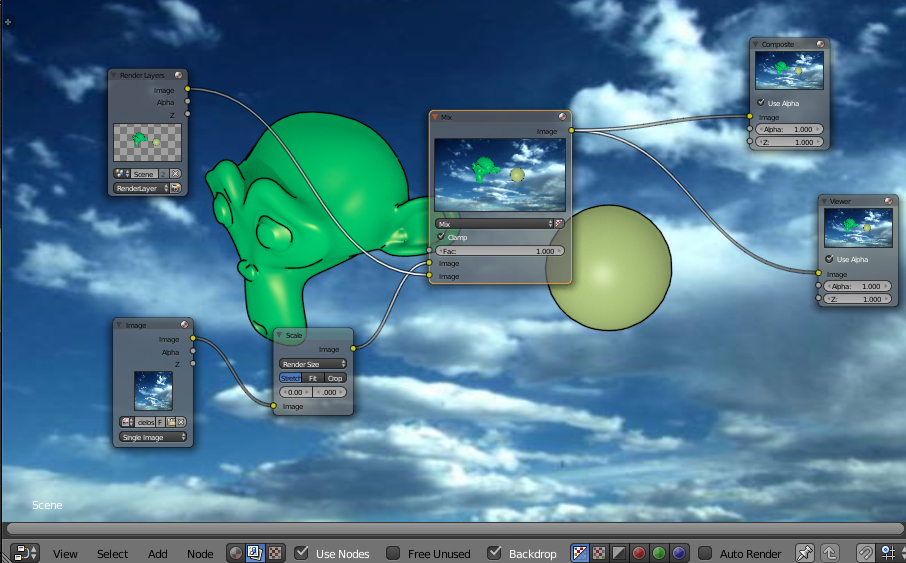This screenshot has height=563, width=906.
Task: Click the plus icon to open the side panel
Action: click(8, 22)
